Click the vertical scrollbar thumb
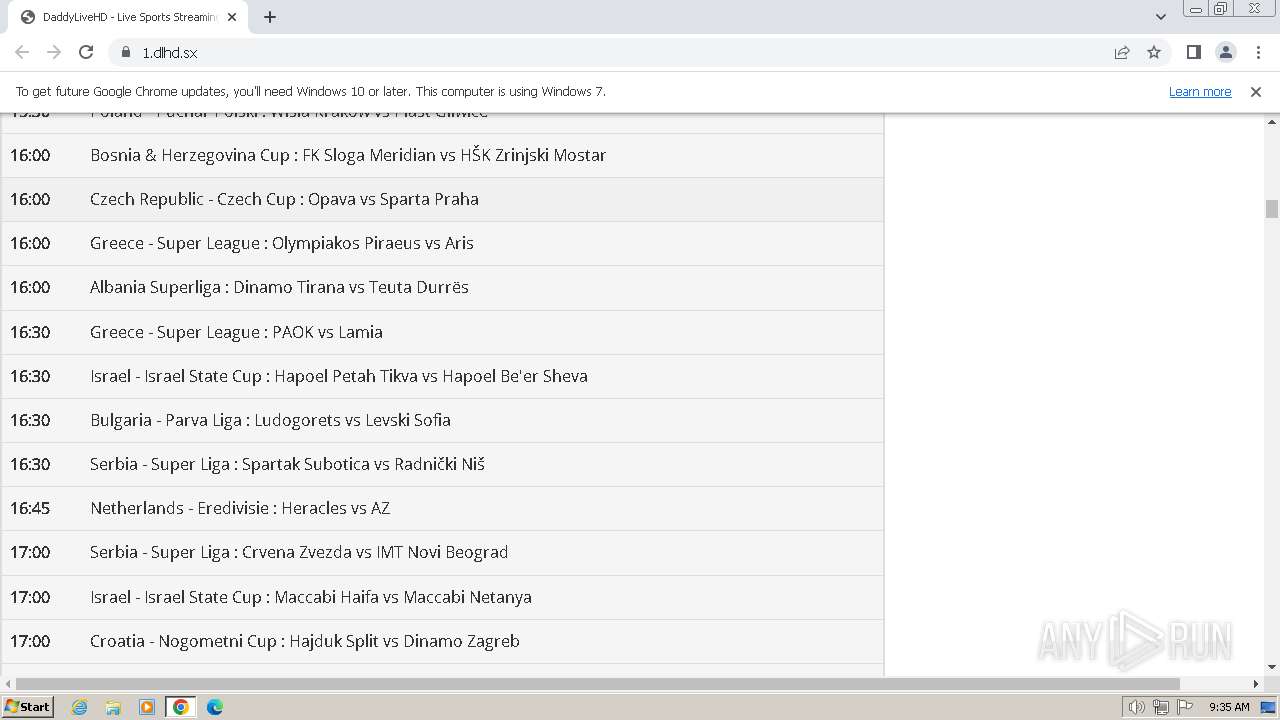This screenshot has width=1280, height=720. [x=1272, y=208]
